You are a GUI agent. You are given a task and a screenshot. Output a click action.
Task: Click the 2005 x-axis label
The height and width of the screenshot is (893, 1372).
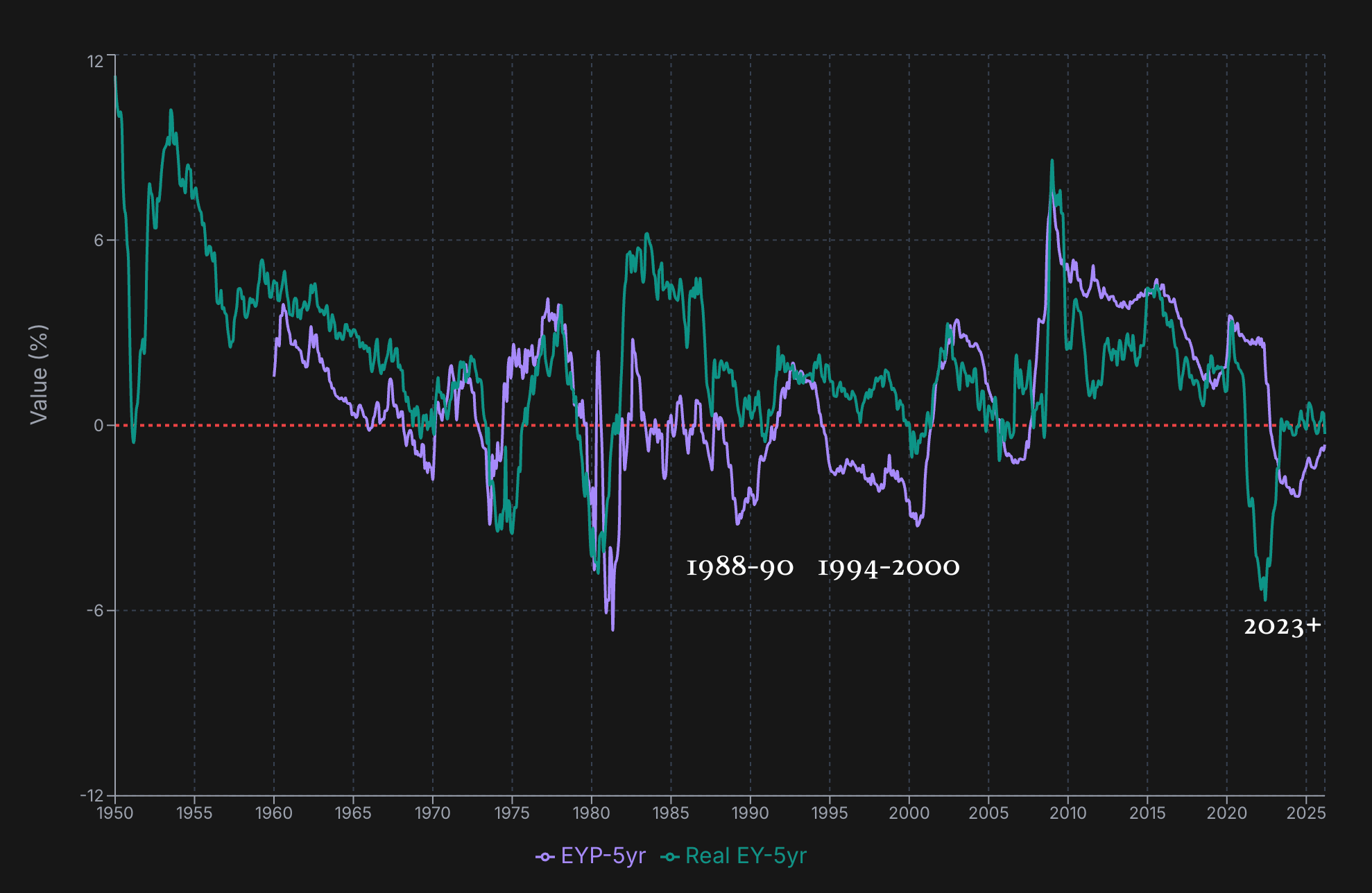click(x=988, y=813)
